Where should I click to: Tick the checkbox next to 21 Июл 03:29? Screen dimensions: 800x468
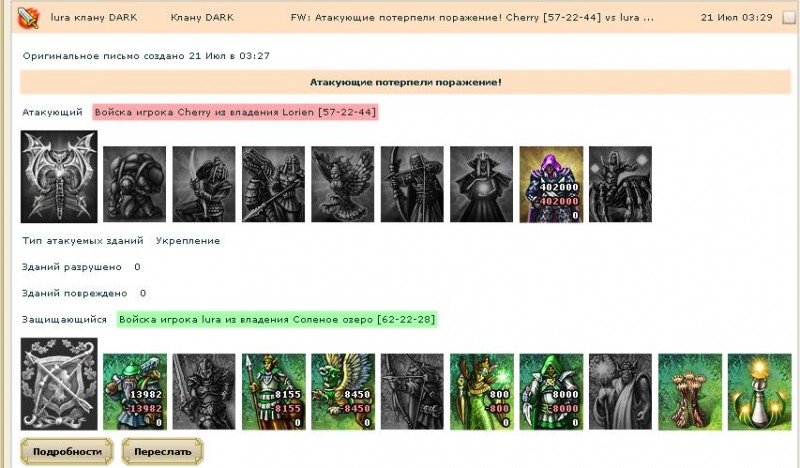789,18
